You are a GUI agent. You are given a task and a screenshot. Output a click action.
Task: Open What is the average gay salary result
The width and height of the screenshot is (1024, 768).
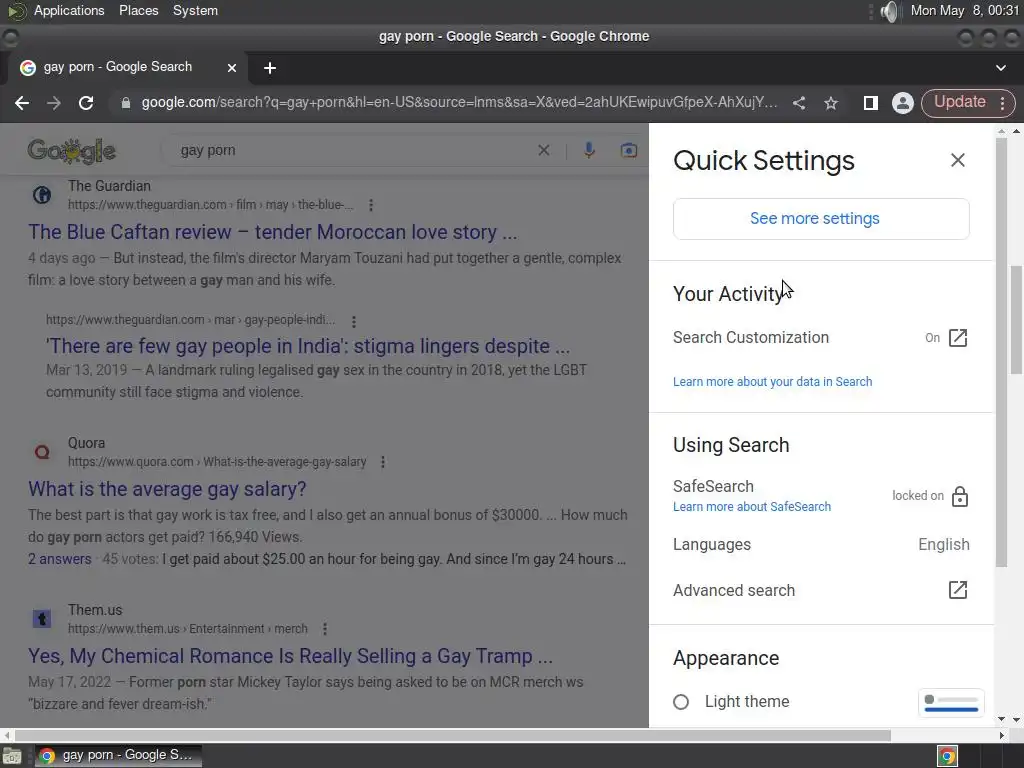click(x=167, y=489)
